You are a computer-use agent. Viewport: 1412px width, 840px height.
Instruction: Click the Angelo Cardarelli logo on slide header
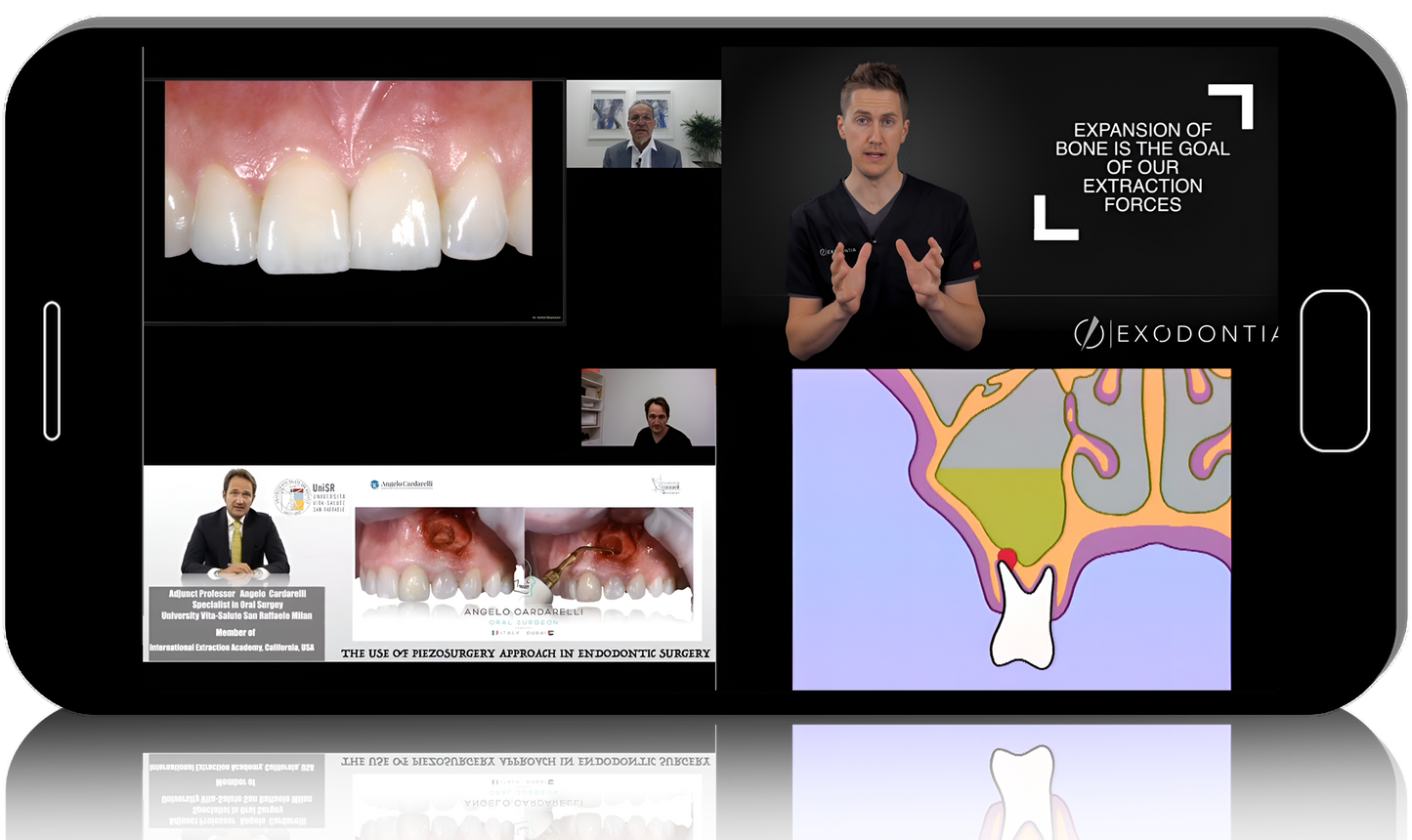click(402, 484)
